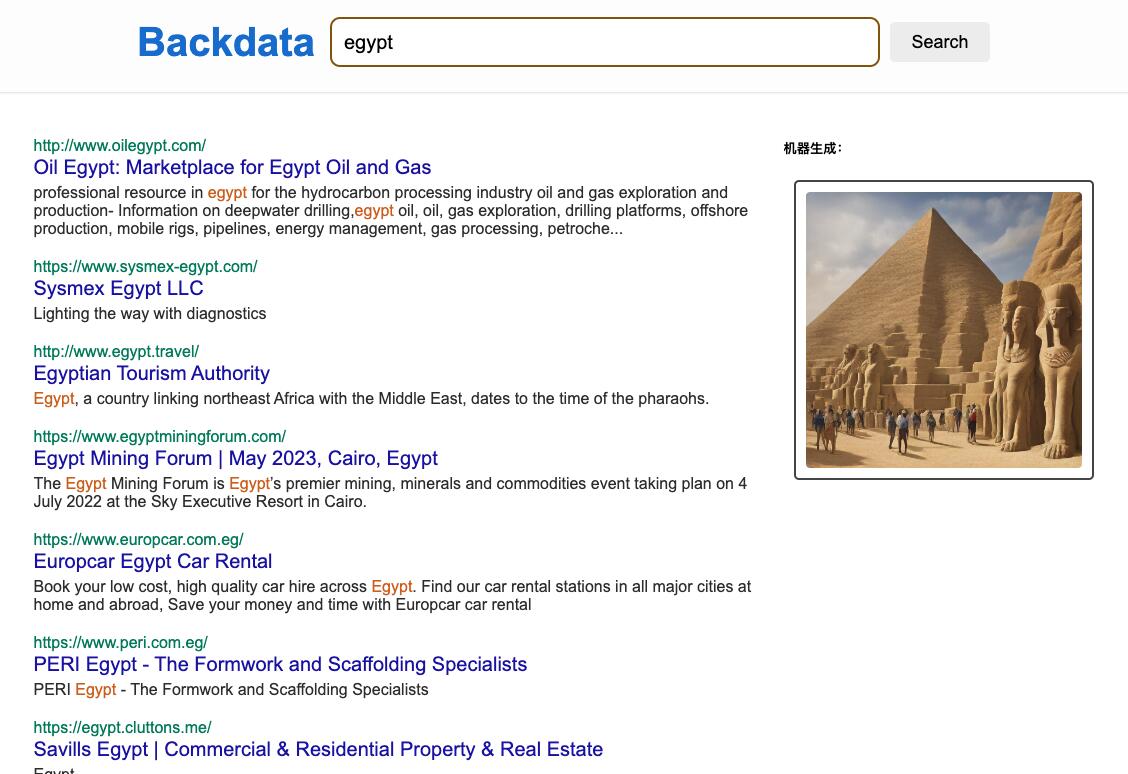Click the search input field containing egypt
1128x774 pixels.
pyautogui.click(x=604, y=42)
